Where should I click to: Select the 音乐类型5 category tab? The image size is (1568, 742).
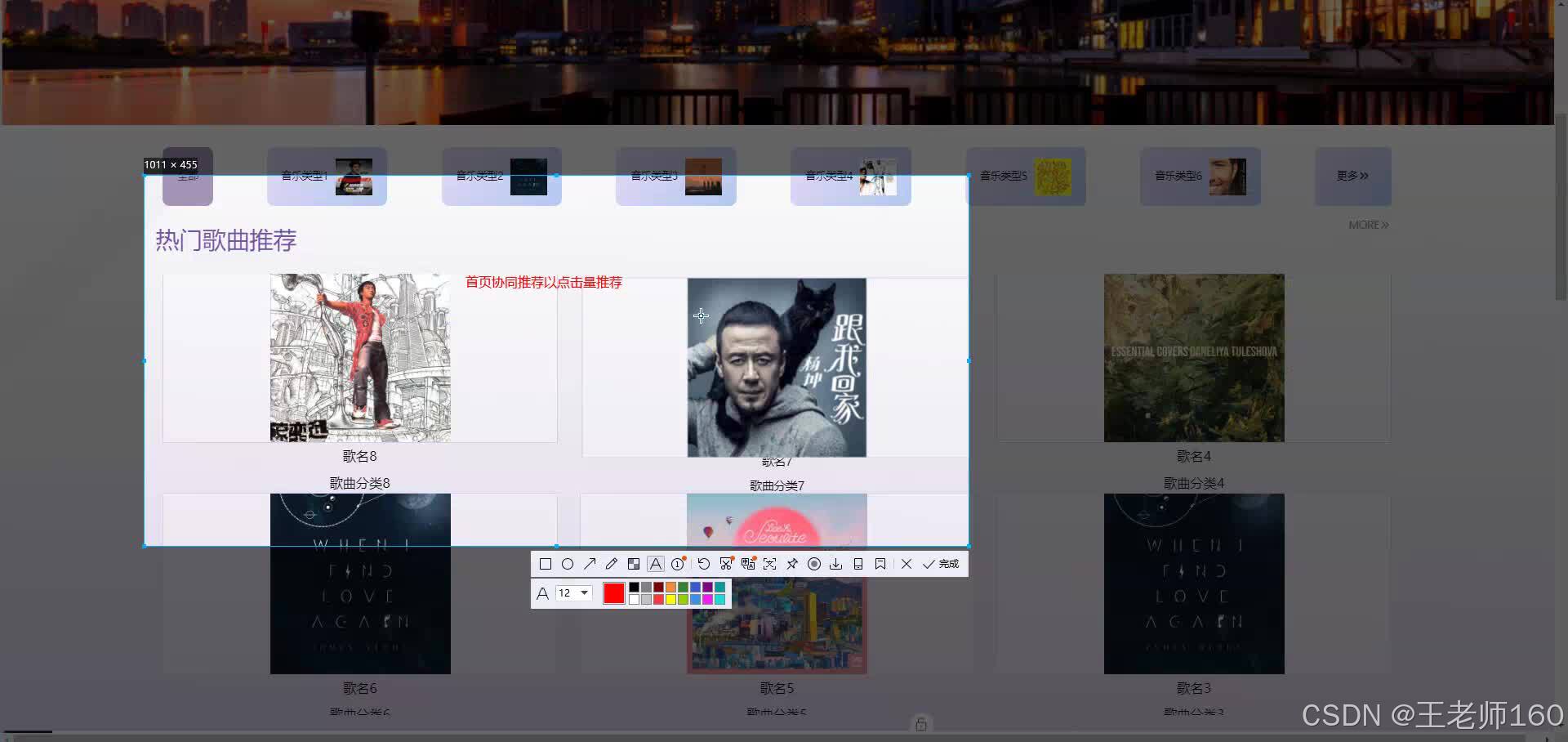(1026, 177)
